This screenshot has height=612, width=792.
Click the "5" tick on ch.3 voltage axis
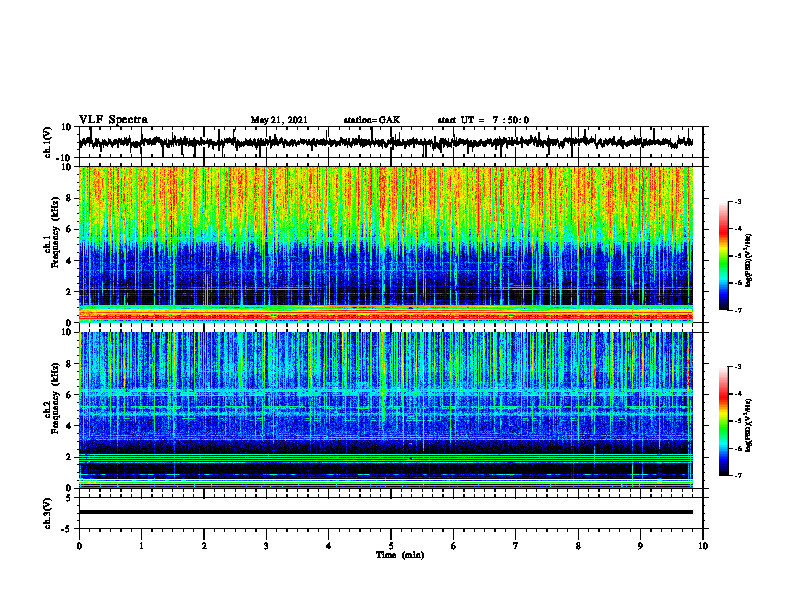coord(69,498)
